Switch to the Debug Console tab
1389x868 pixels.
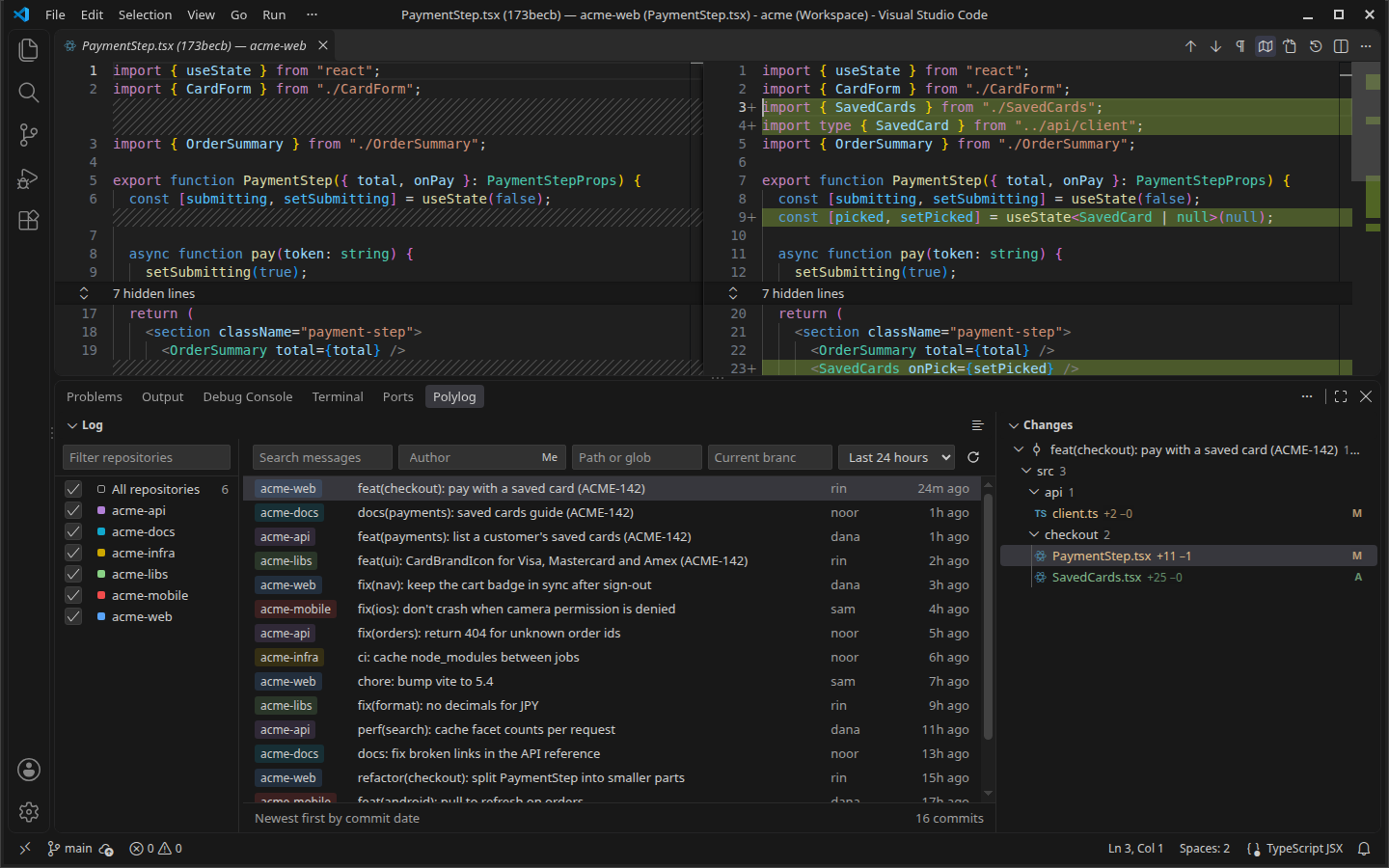tap(248, 396)
